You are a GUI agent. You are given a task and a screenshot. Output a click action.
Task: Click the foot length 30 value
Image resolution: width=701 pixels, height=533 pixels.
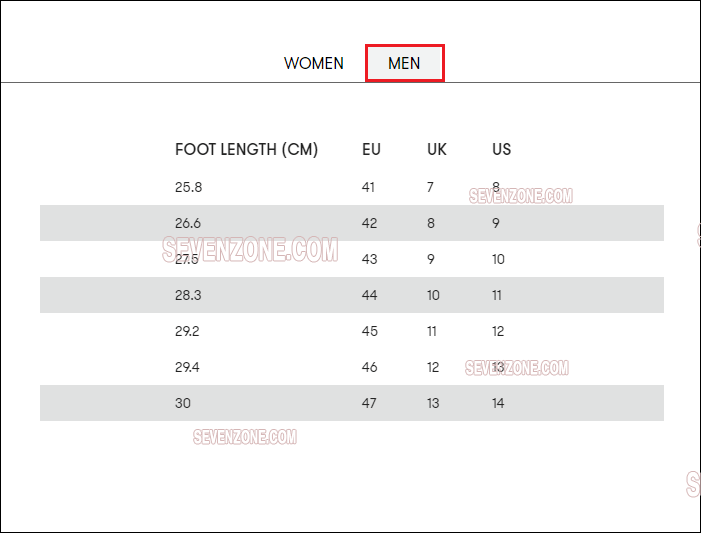[182, 403]
